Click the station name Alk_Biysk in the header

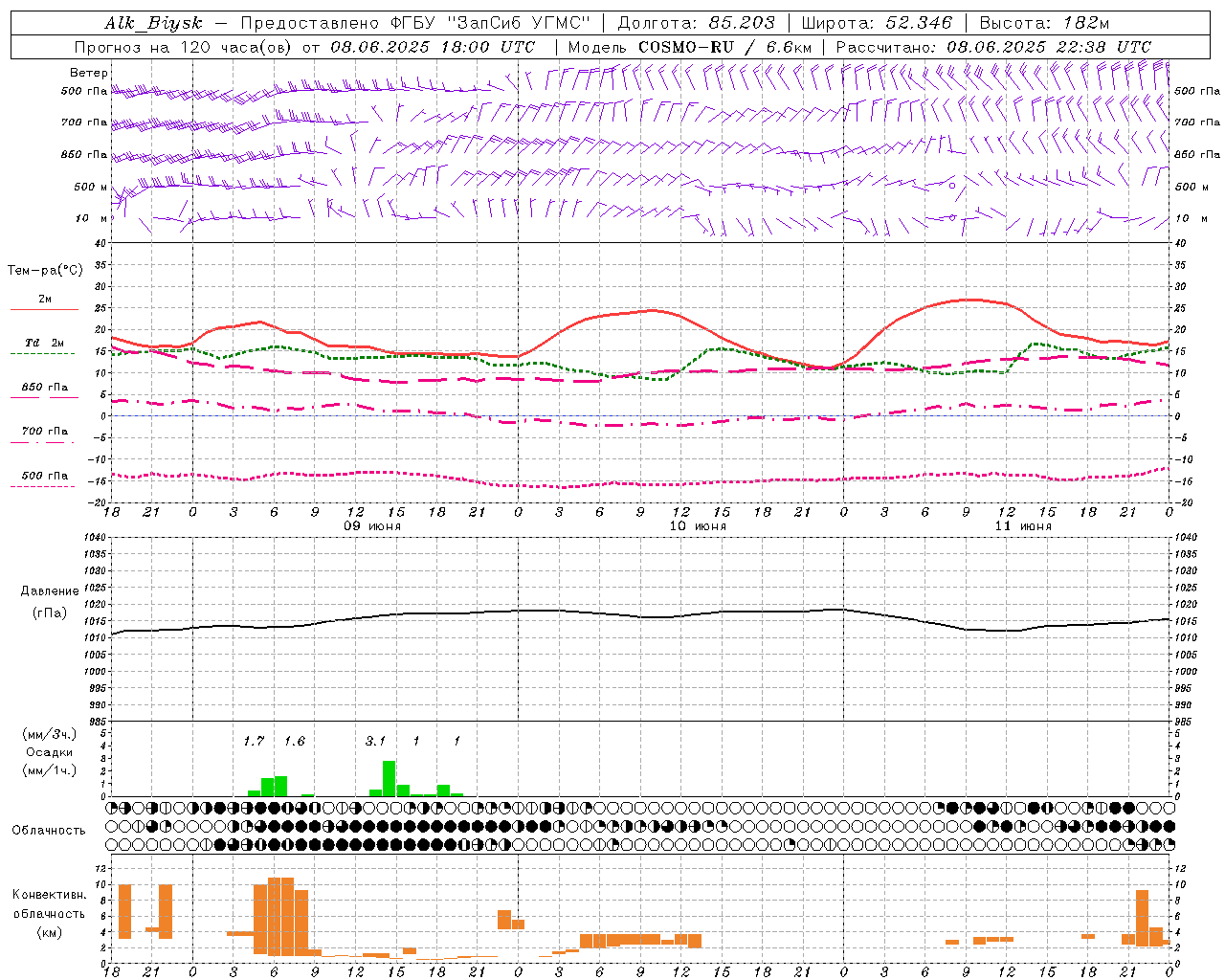pyautogui.click(x=154, y=23)
